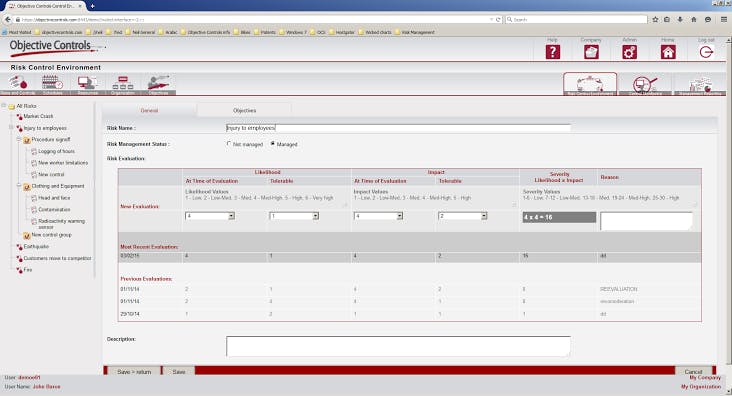The width and height of the screenshot is (732, 396).
Task: Click the browser reload icon
Action: pos(498,20)
